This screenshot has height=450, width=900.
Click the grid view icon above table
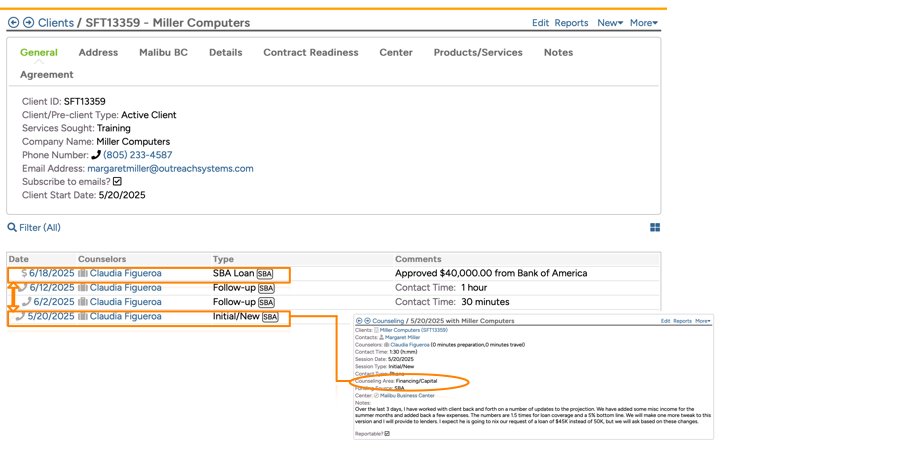pos(655,228)
